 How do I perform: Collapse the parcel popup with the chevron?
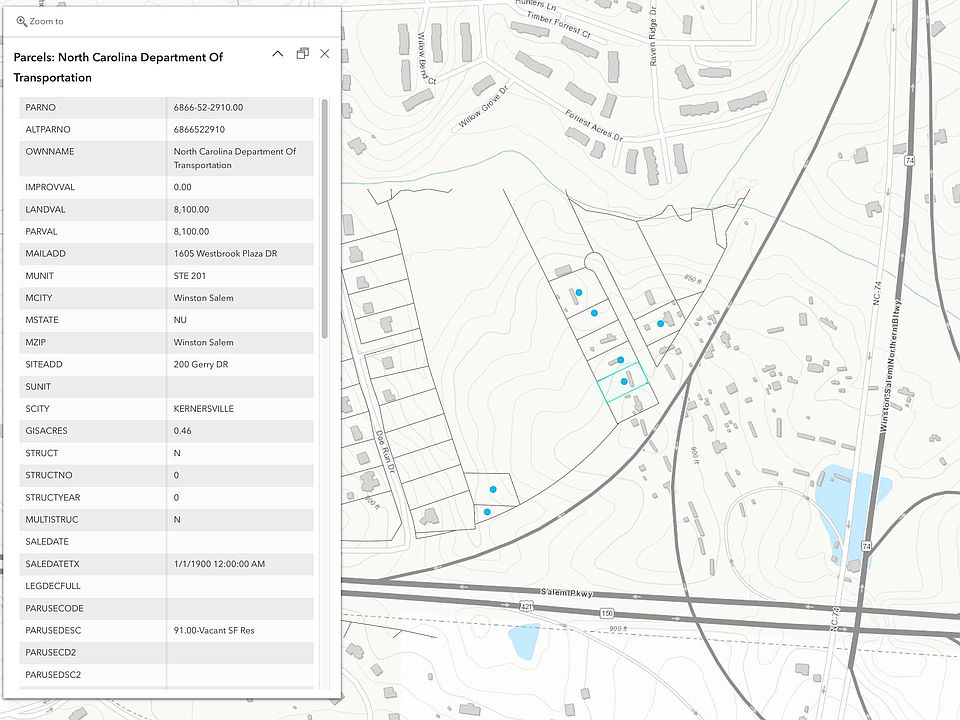point(277,54)
